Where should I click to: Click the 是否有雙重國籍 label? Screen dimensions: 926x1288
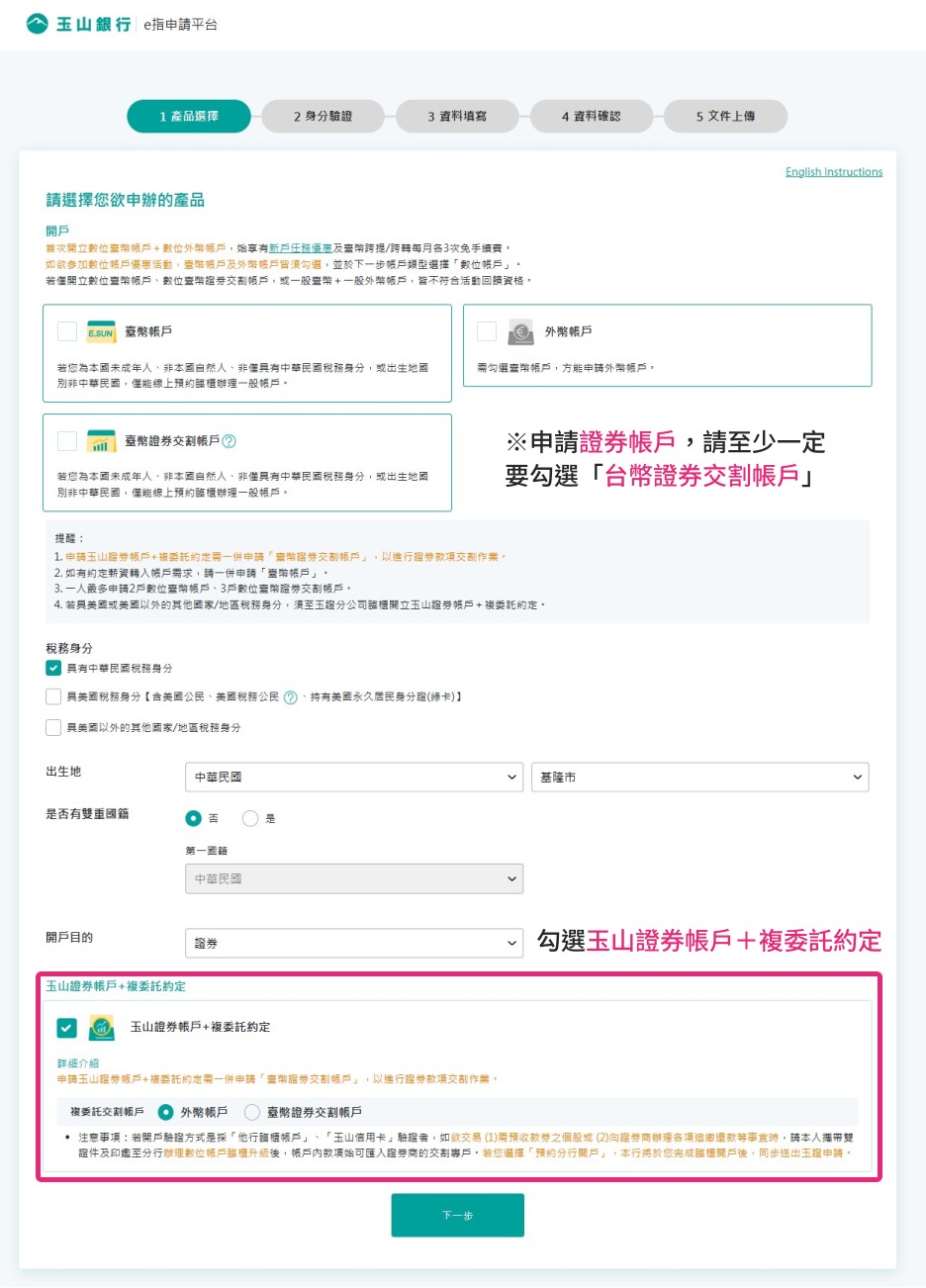87,814
